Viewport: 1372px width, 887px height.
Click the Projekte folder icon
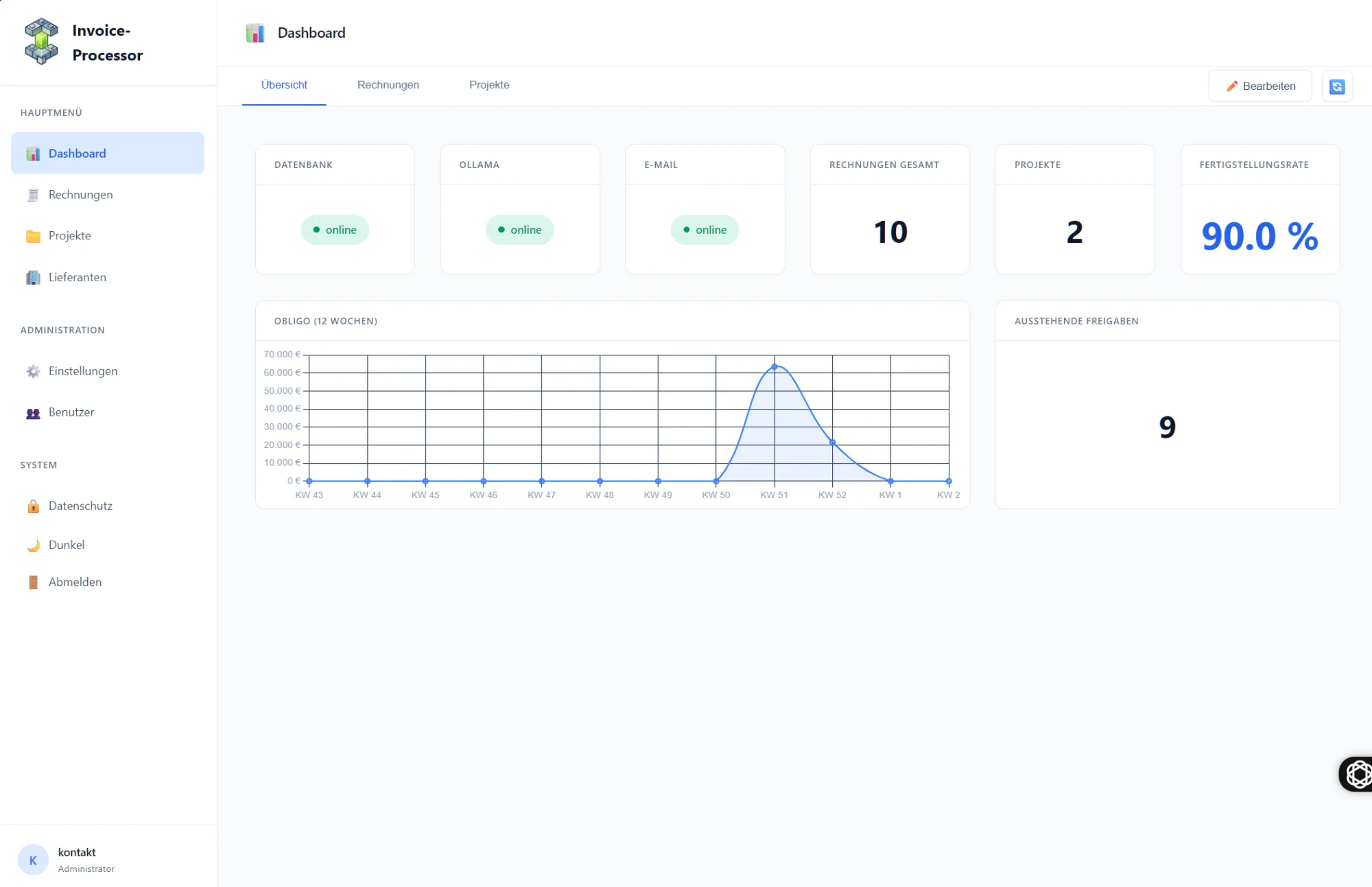tap(32, 235)
